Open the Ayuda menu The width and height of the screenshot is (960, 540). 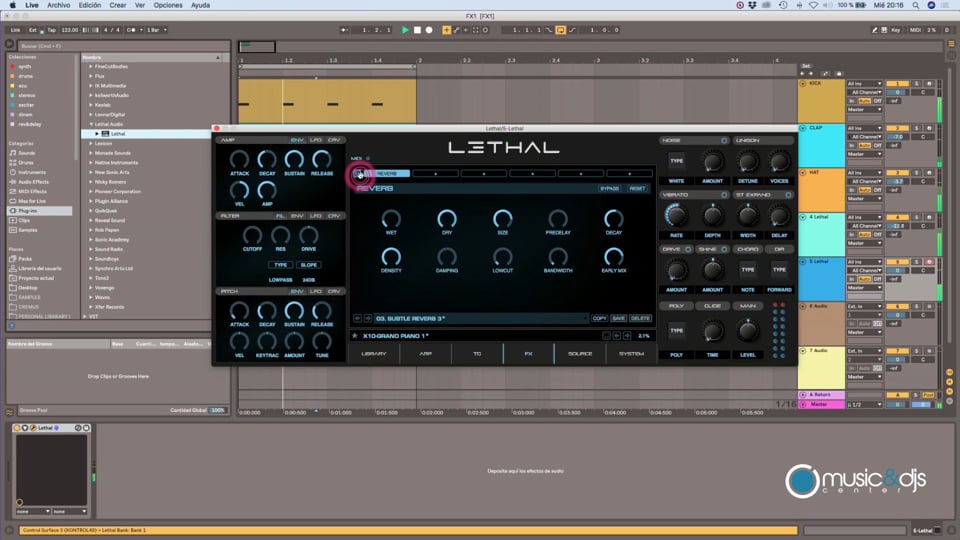click(200, 5)
